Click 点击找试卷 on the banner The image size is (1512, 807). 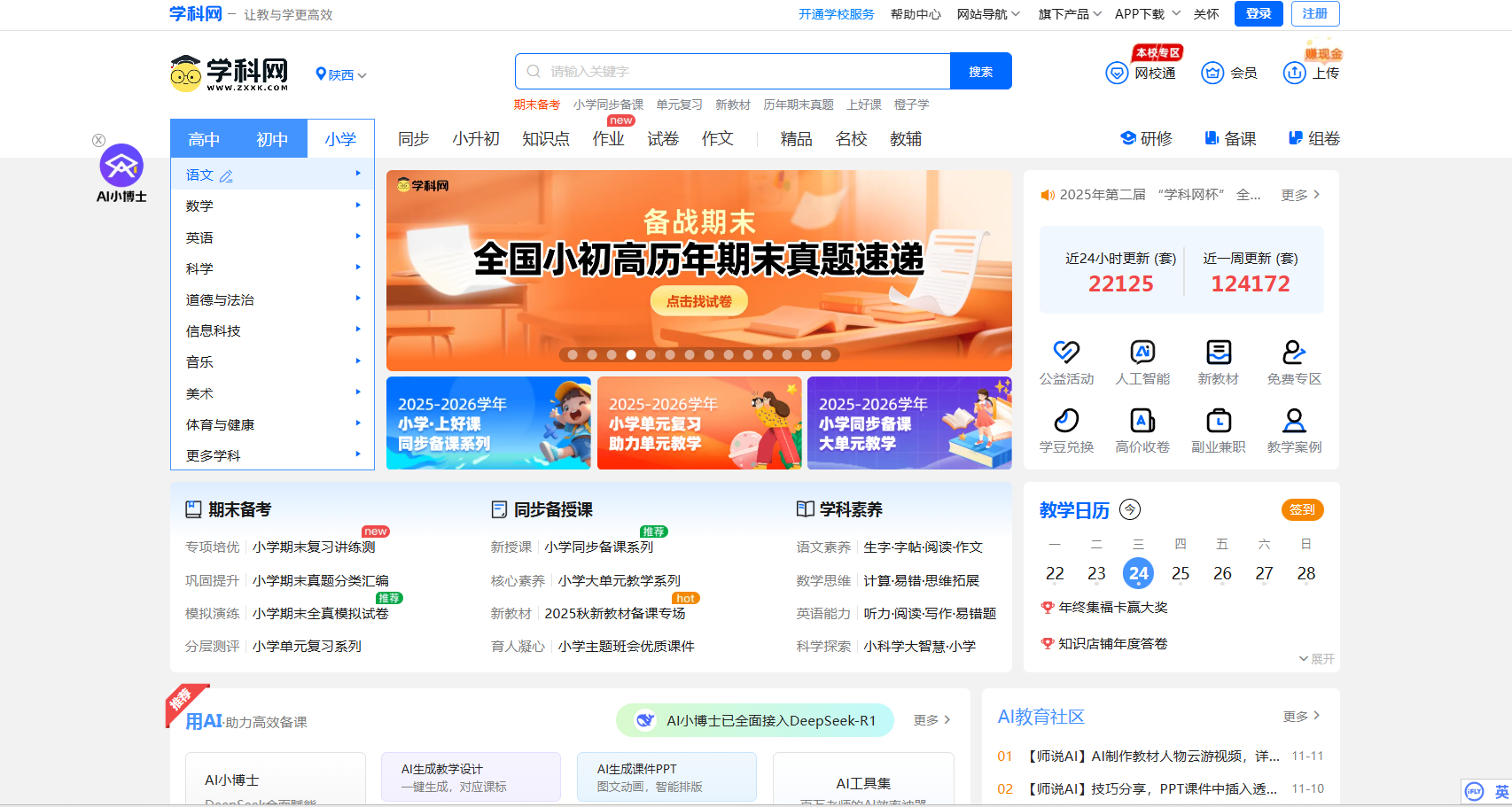[x=699, y=300]
